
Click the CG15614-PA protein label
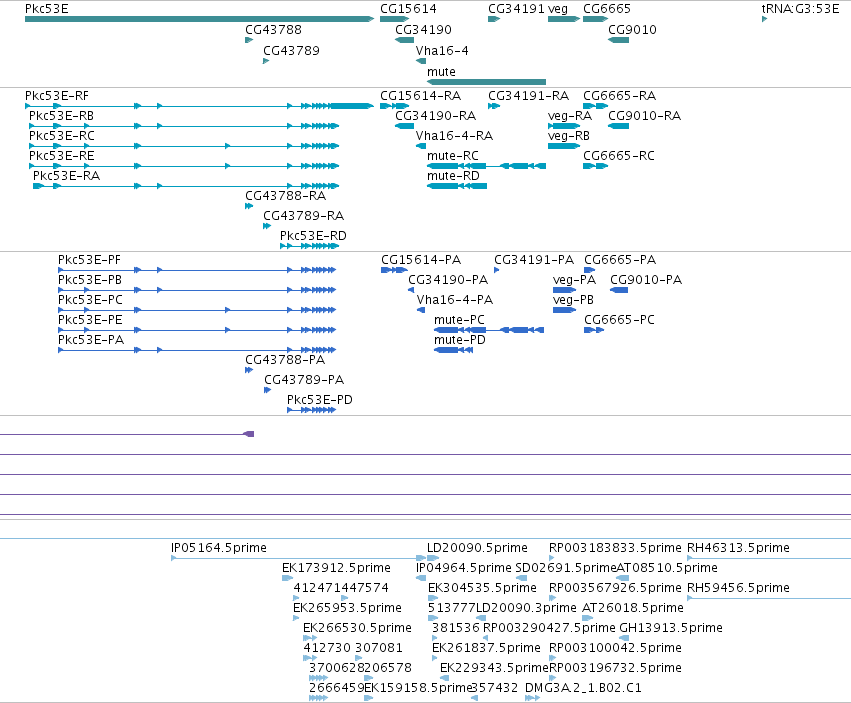[x=421, y=260]
